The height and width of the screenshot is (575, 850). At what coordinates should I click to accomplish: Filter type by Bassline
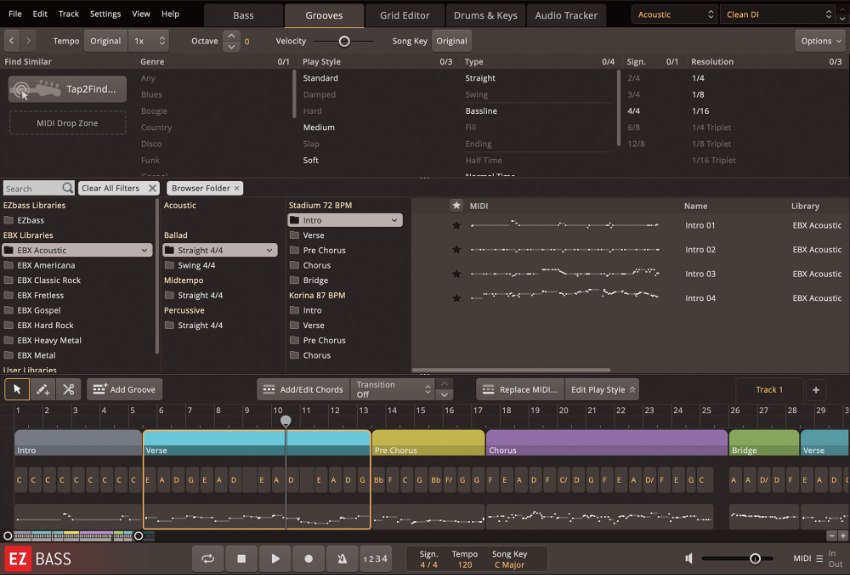click(x=481, y=111)
